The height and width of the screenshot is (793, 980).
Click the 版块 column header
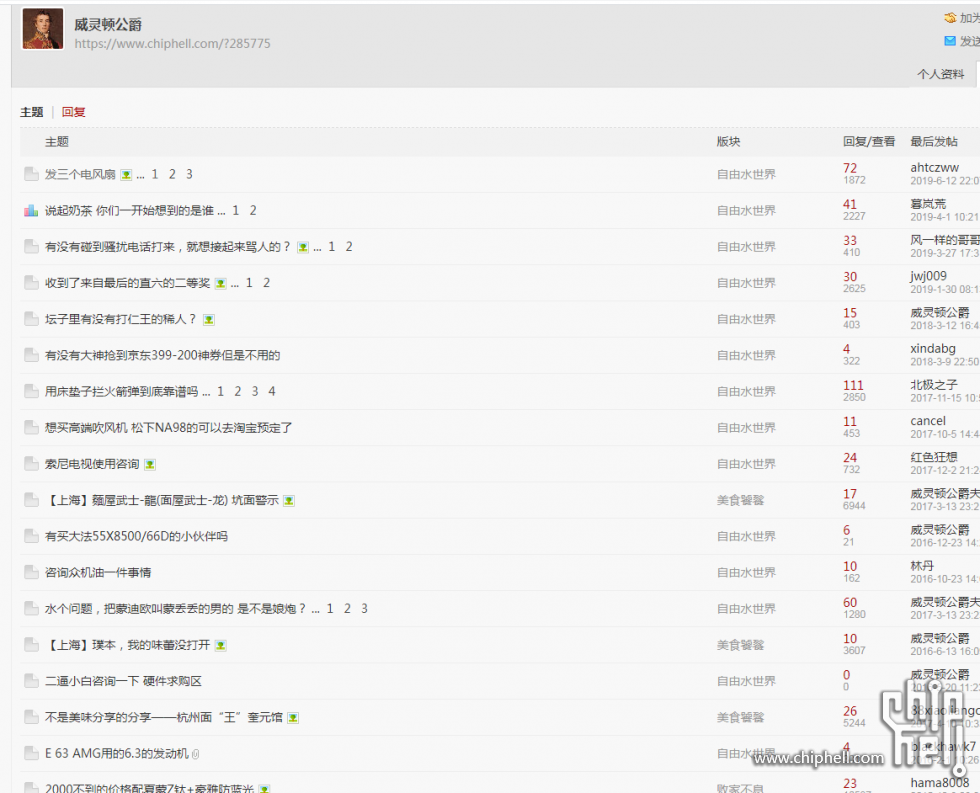pos(728,142)
